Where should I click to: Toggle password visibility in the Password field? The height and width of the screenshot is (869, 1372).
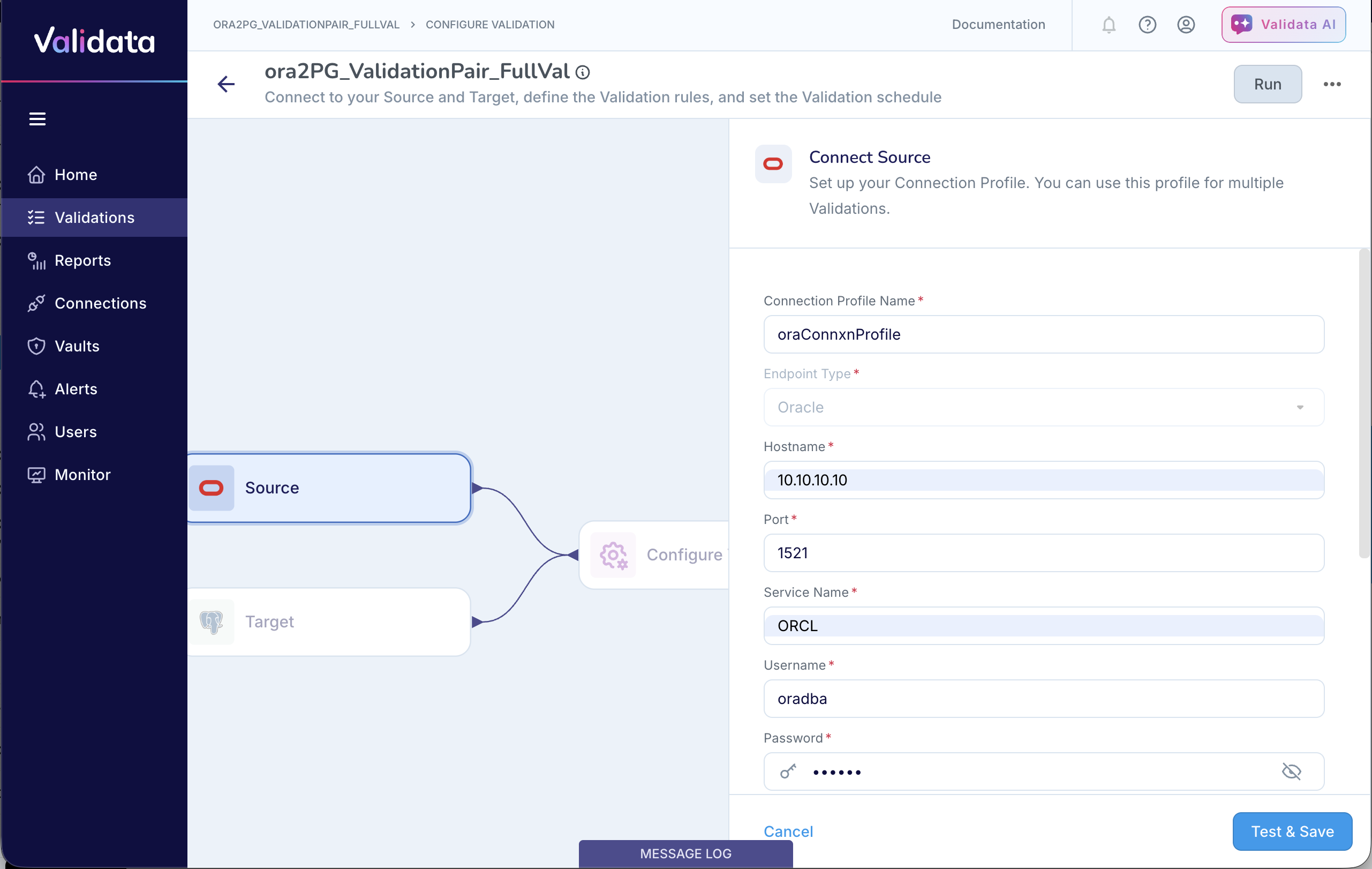coord(1292,771)
